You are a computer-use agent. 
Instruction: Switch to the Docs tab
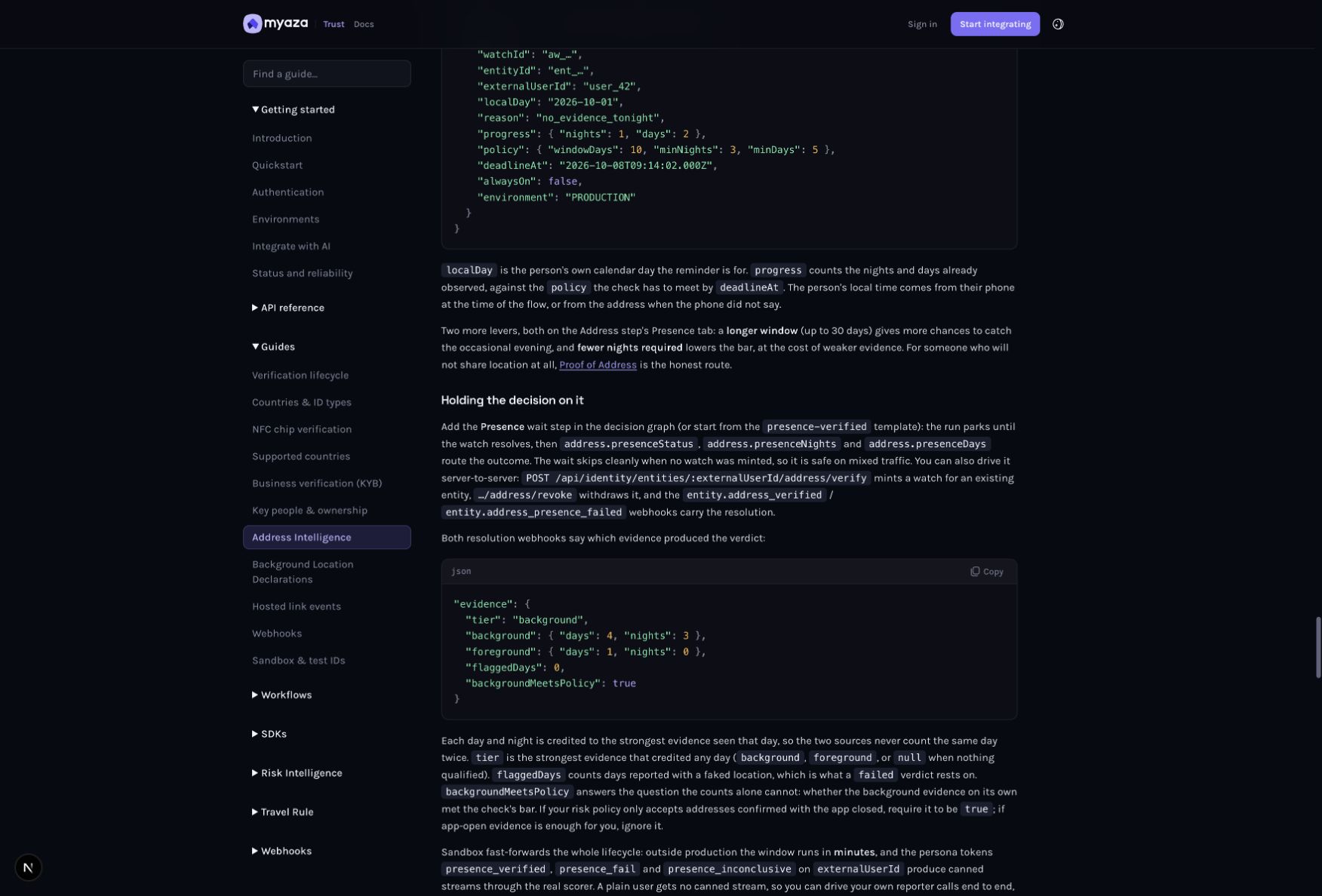[364, 24]
